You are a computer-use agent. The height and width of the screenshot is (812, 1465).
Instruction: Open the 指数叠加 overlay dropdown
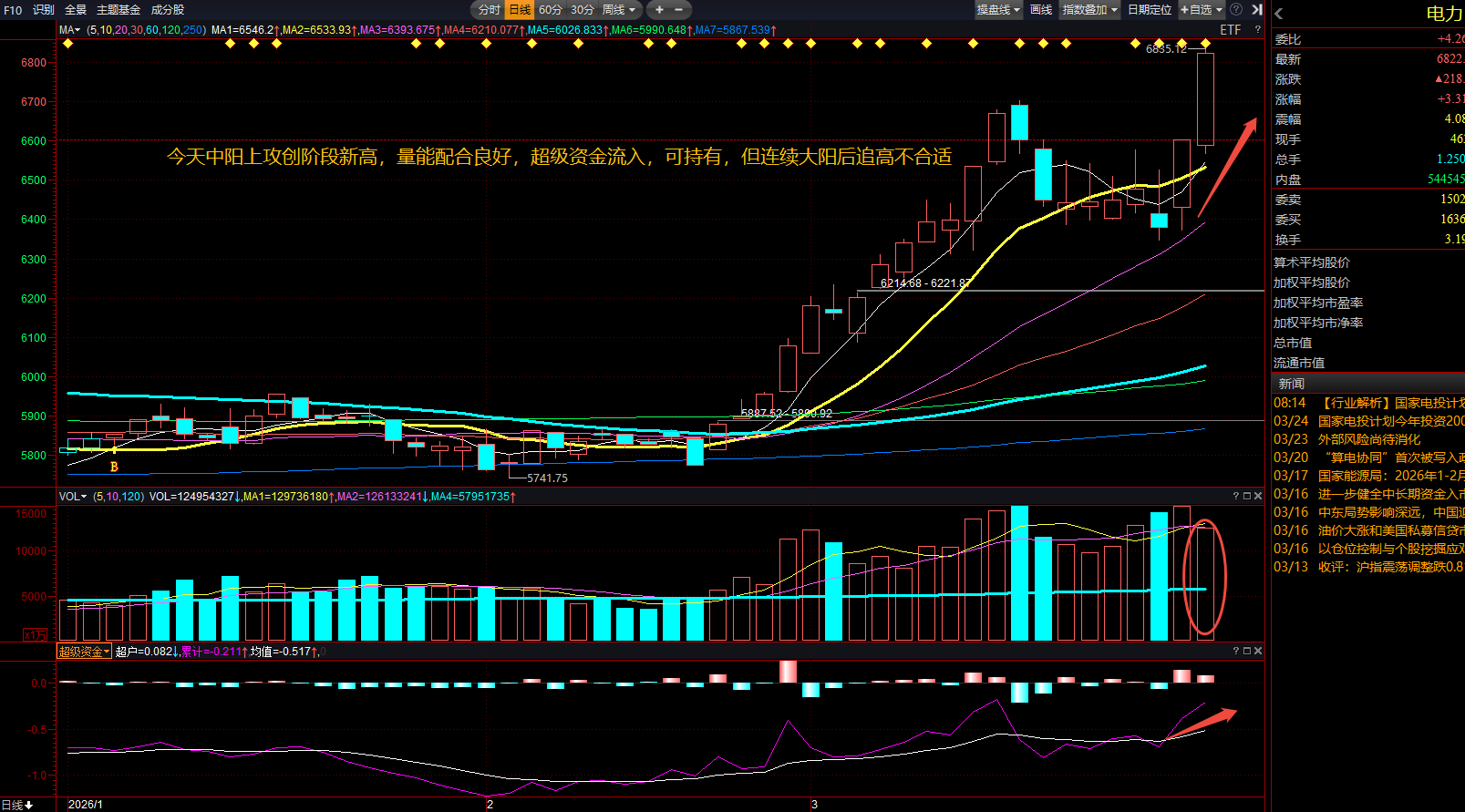coord(1089,10)
